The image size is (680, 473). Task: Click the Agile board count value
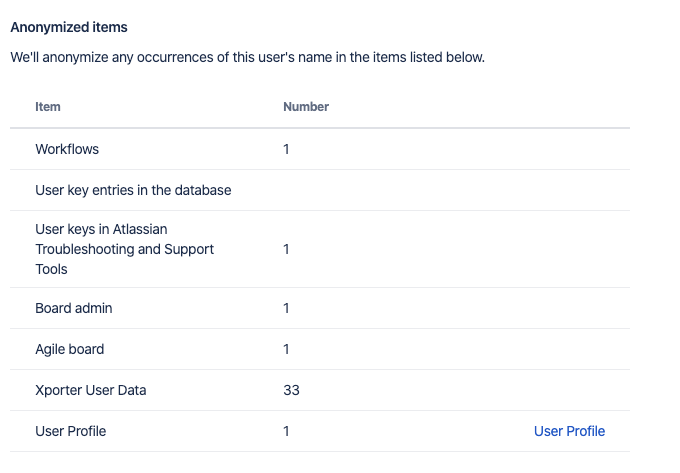pos(286,349)
